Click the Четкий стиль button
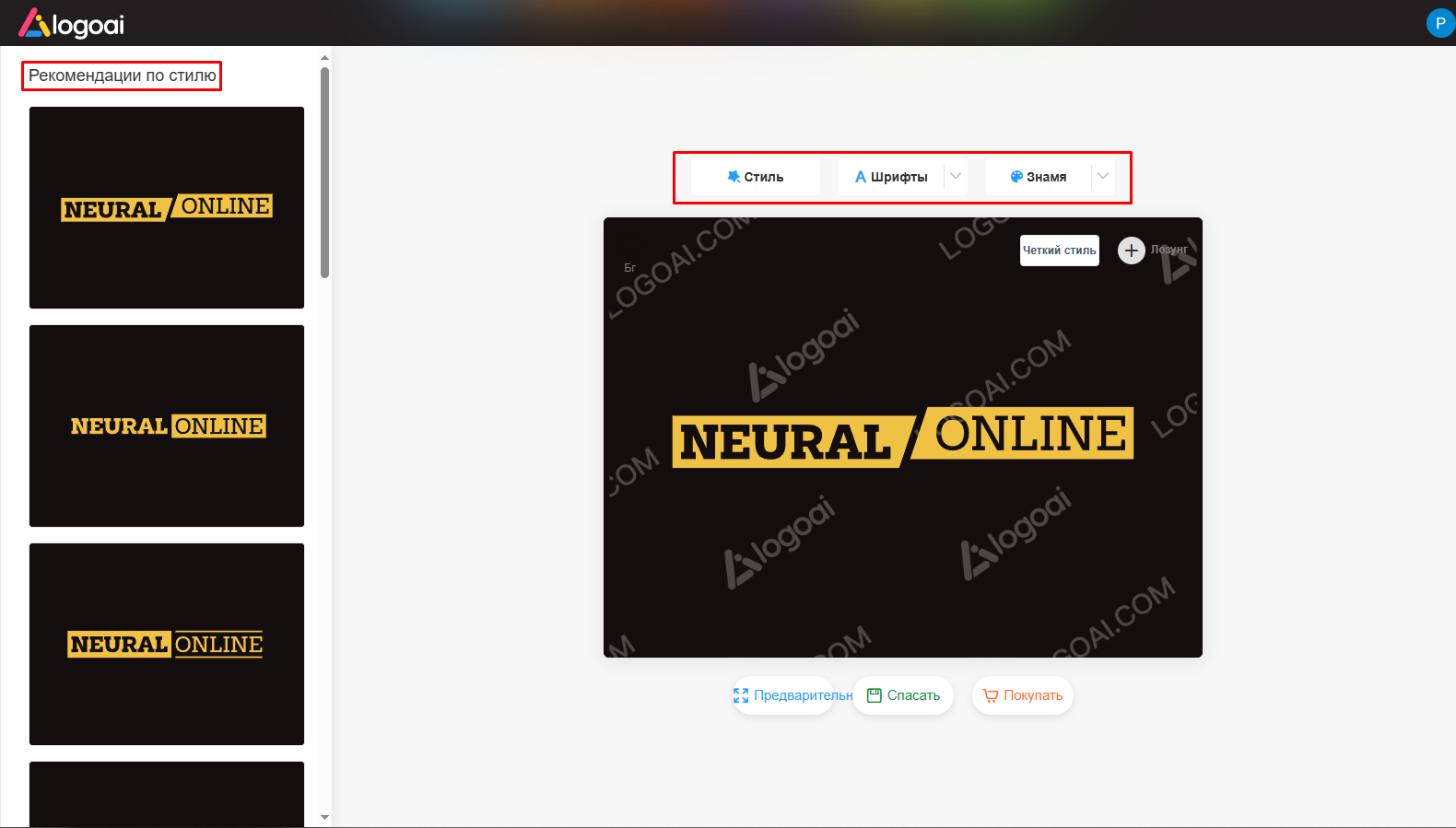The width and height of the screenshot is (1456, 828). (1060, 251)
